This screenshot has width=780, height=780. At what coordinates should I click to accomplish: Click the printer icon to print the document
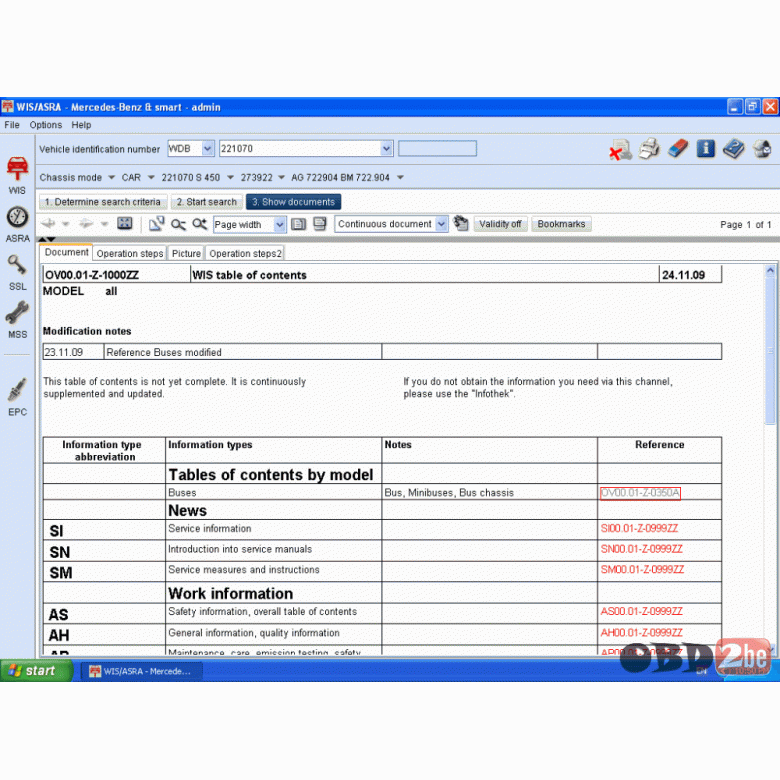[649, 149]
